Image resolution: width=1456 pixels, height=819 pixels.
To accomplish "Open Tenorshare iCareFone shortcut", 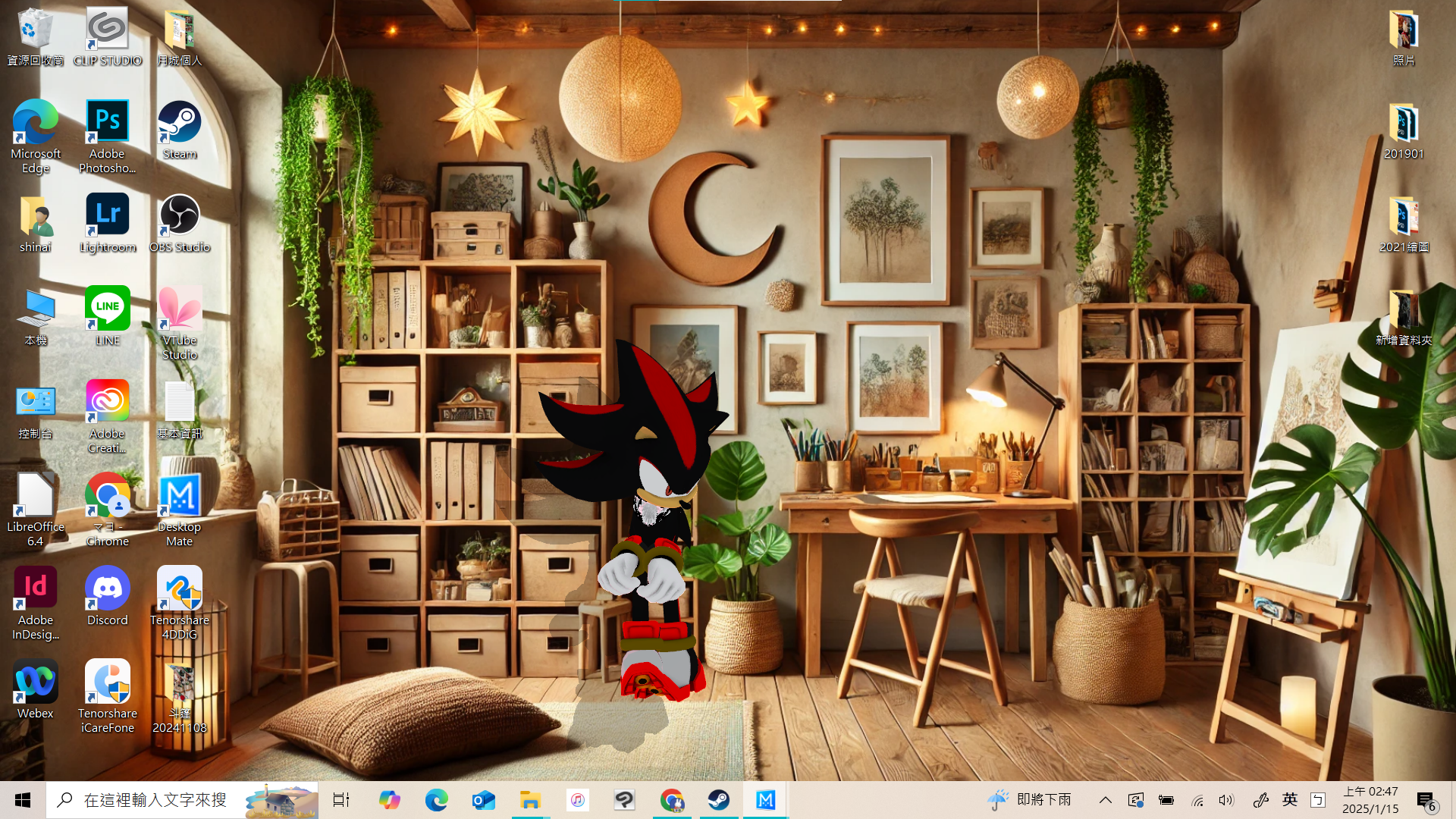I will [x=107, y=696].
